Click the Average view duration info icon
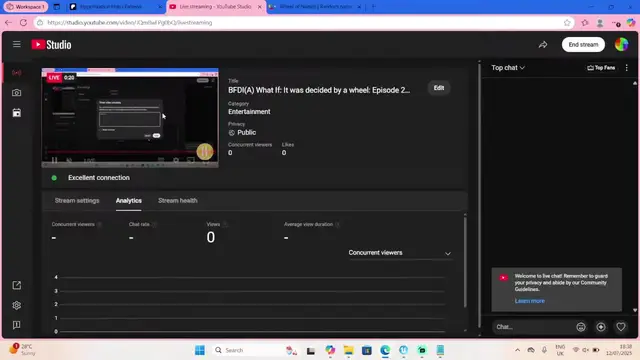Screen dimensions: 640x360 click(x=337, y=224)
